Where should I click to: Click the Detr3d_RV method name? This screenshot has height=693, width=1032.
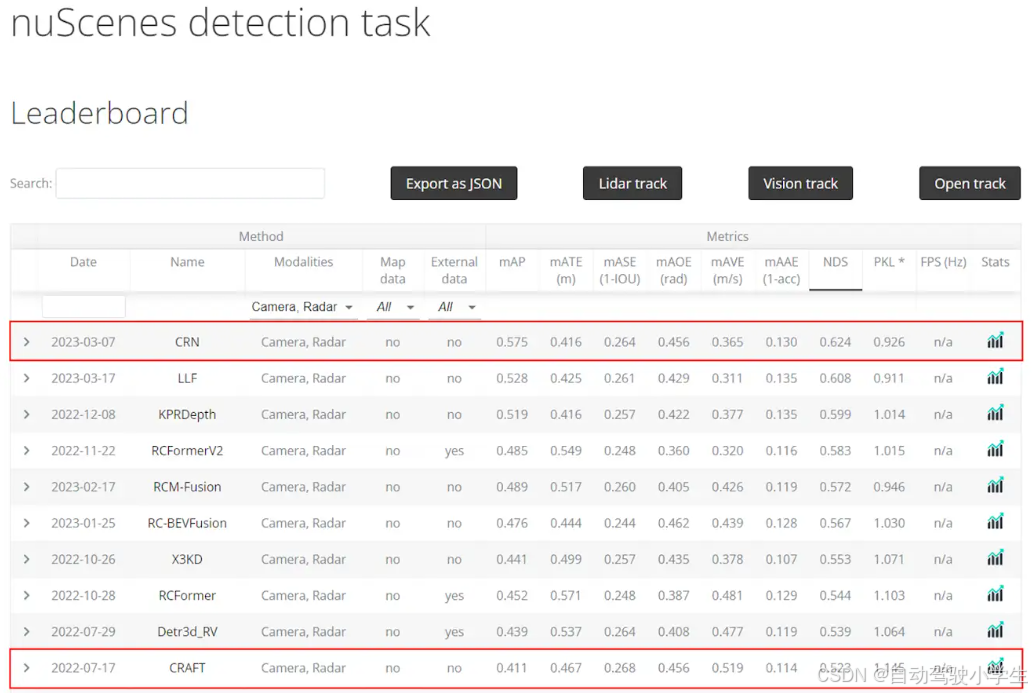tap(187, 631)
